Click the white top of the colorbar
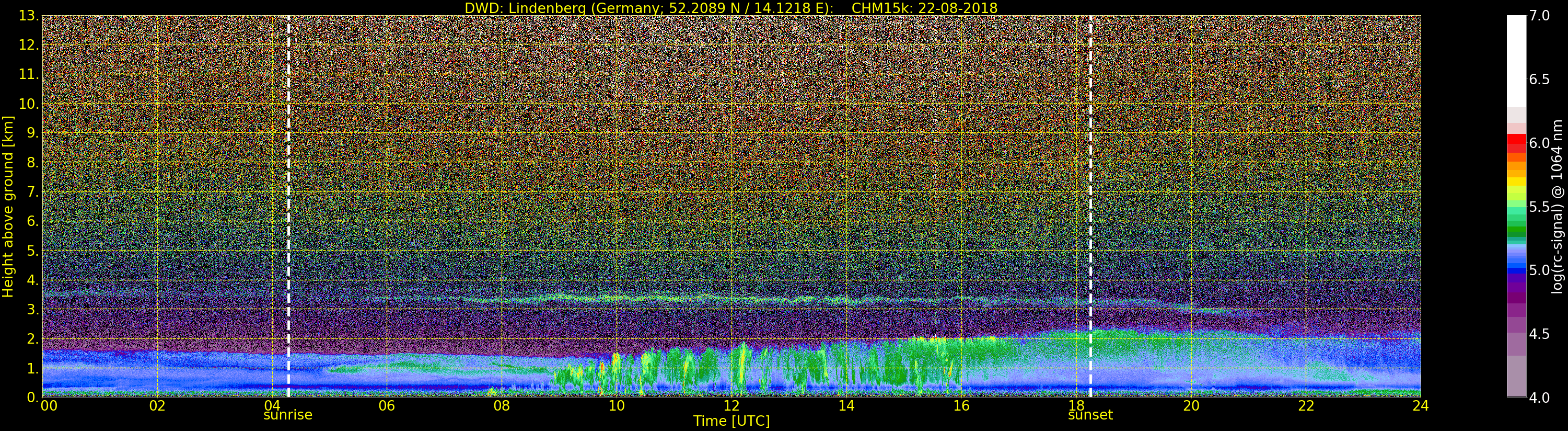This screenshot has width=1568, height=431. [1516, 61]
